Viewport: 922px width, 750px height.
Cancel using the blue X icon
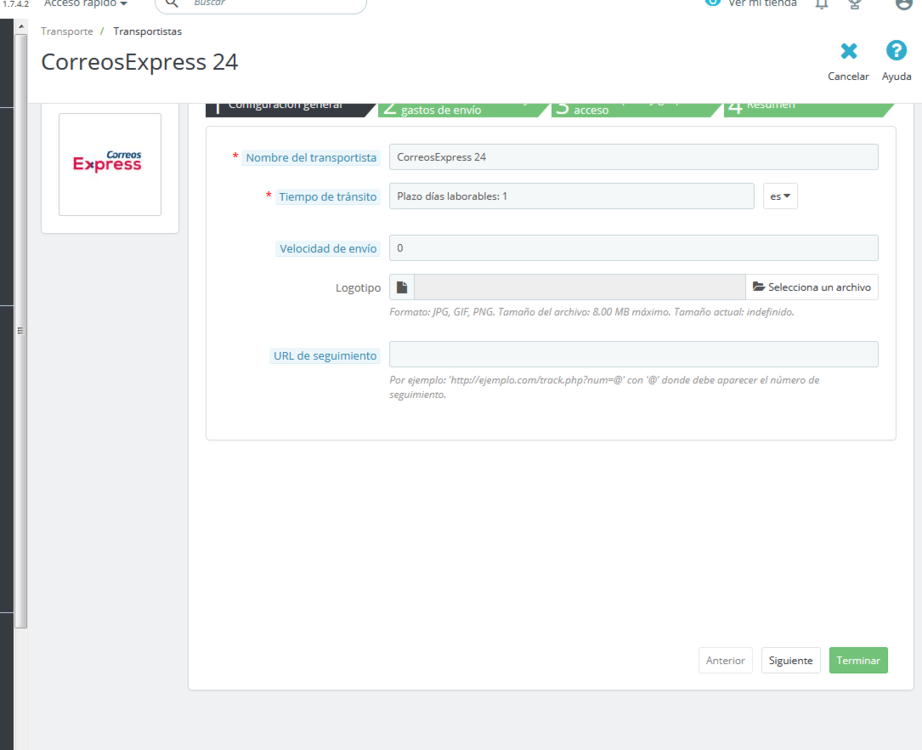(x=848, y=51)
